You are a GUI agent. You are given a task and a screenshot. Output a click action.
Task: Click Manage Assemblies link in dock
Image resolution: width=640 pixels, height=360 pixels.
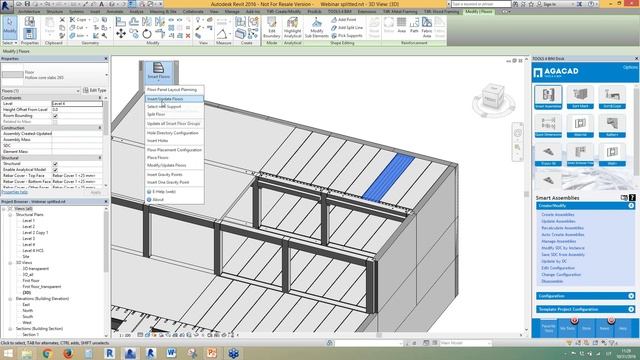click(x=558, y=241)
